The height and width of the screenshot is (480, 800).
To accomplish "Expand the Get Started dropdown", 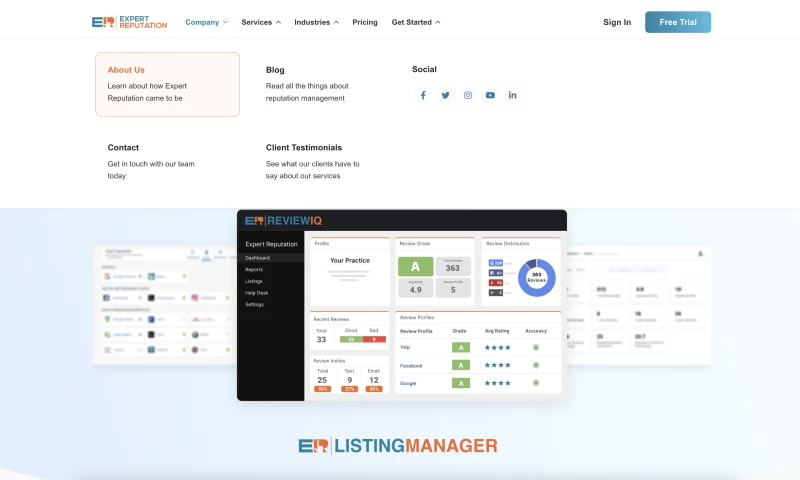I will pos(415,22).
